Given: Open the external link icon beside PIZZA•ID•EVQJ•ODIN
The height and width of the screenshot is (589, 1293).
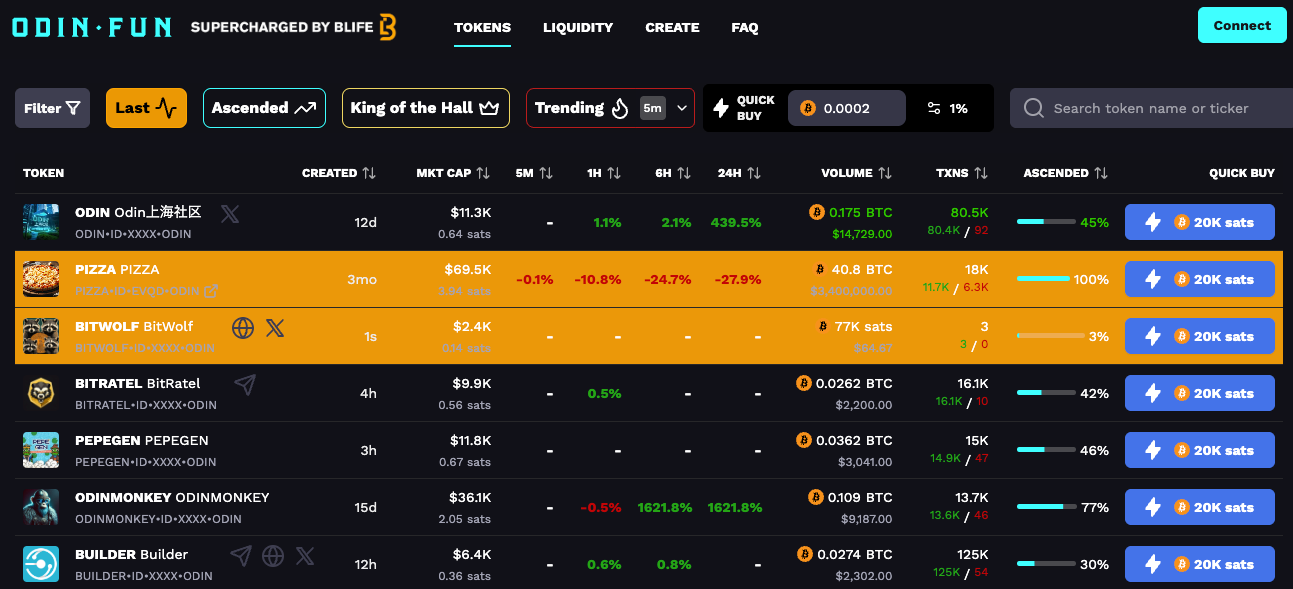Looking at the screenshot, I should 211,291.
